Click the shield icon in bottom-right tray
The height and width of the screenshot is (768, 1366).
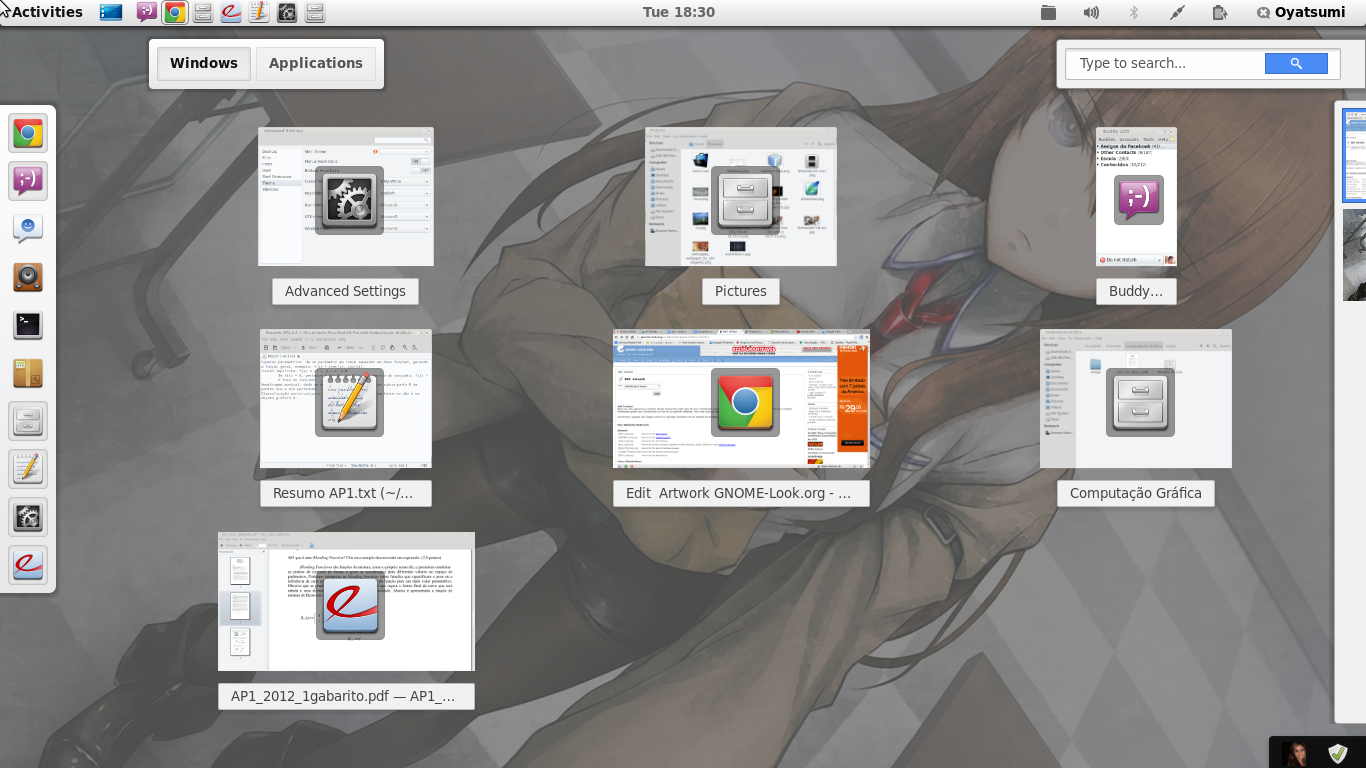(x=1338, y=753)
